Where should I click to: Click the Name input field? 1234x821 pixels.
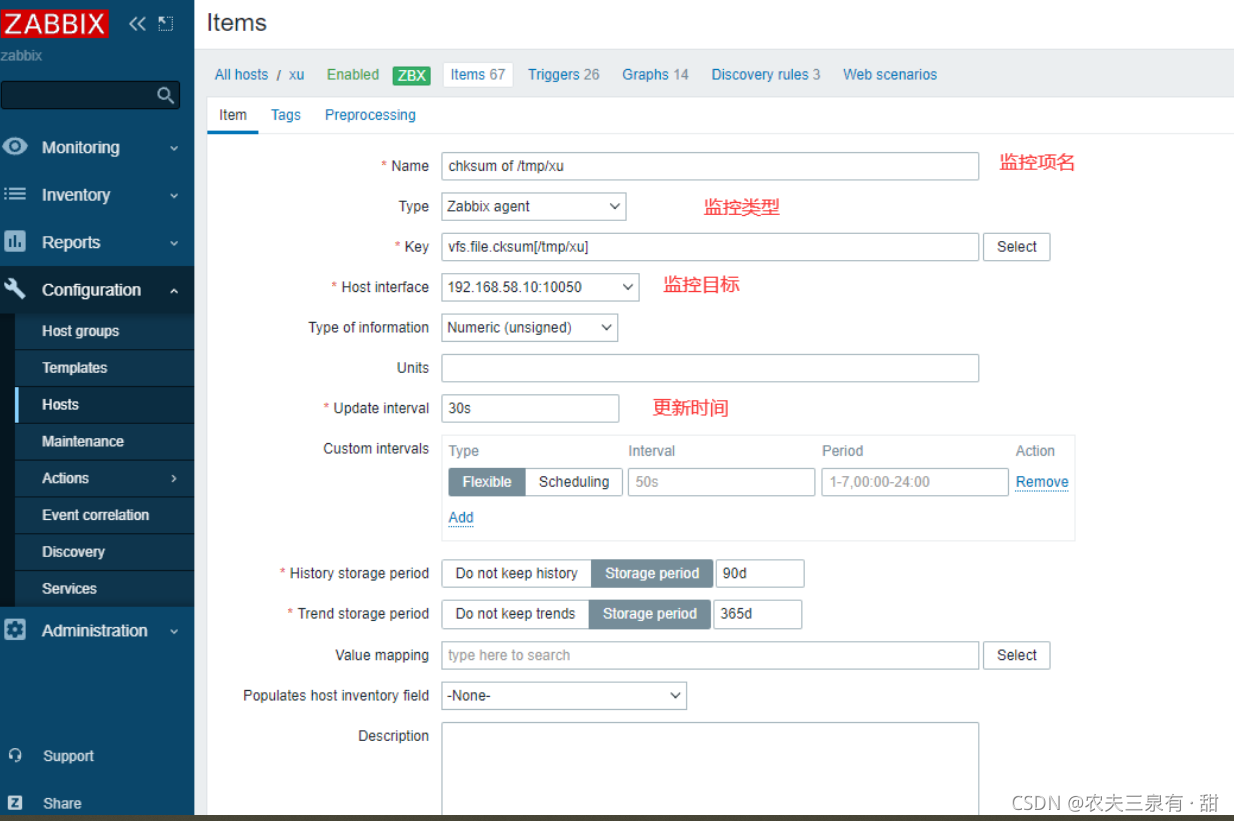710,166
